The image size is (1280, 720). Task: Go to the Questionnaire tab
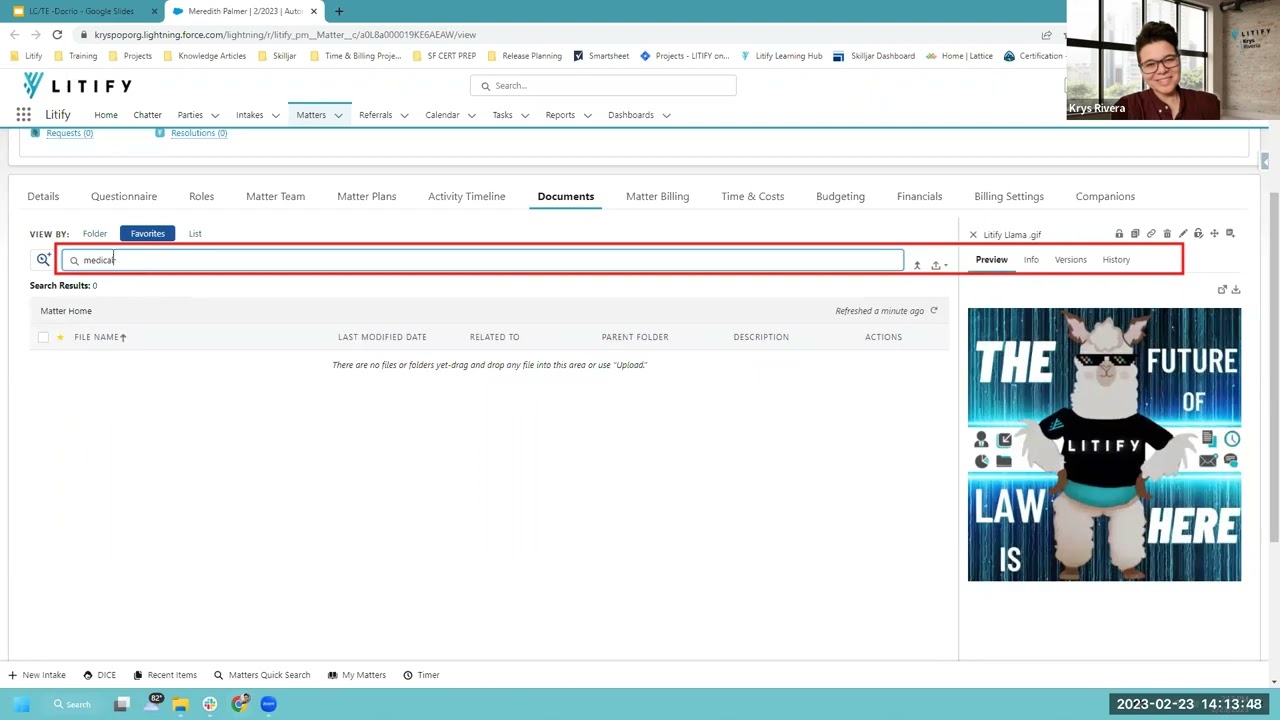(x=124, y=197)
